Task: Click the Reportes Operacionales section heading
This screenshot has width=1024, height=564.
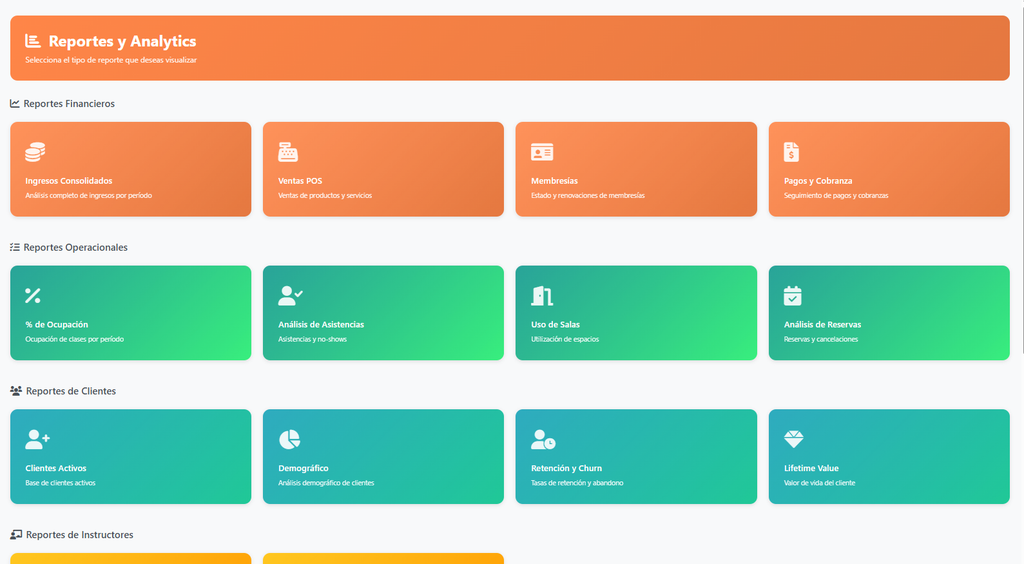Action: coord(76,247)
